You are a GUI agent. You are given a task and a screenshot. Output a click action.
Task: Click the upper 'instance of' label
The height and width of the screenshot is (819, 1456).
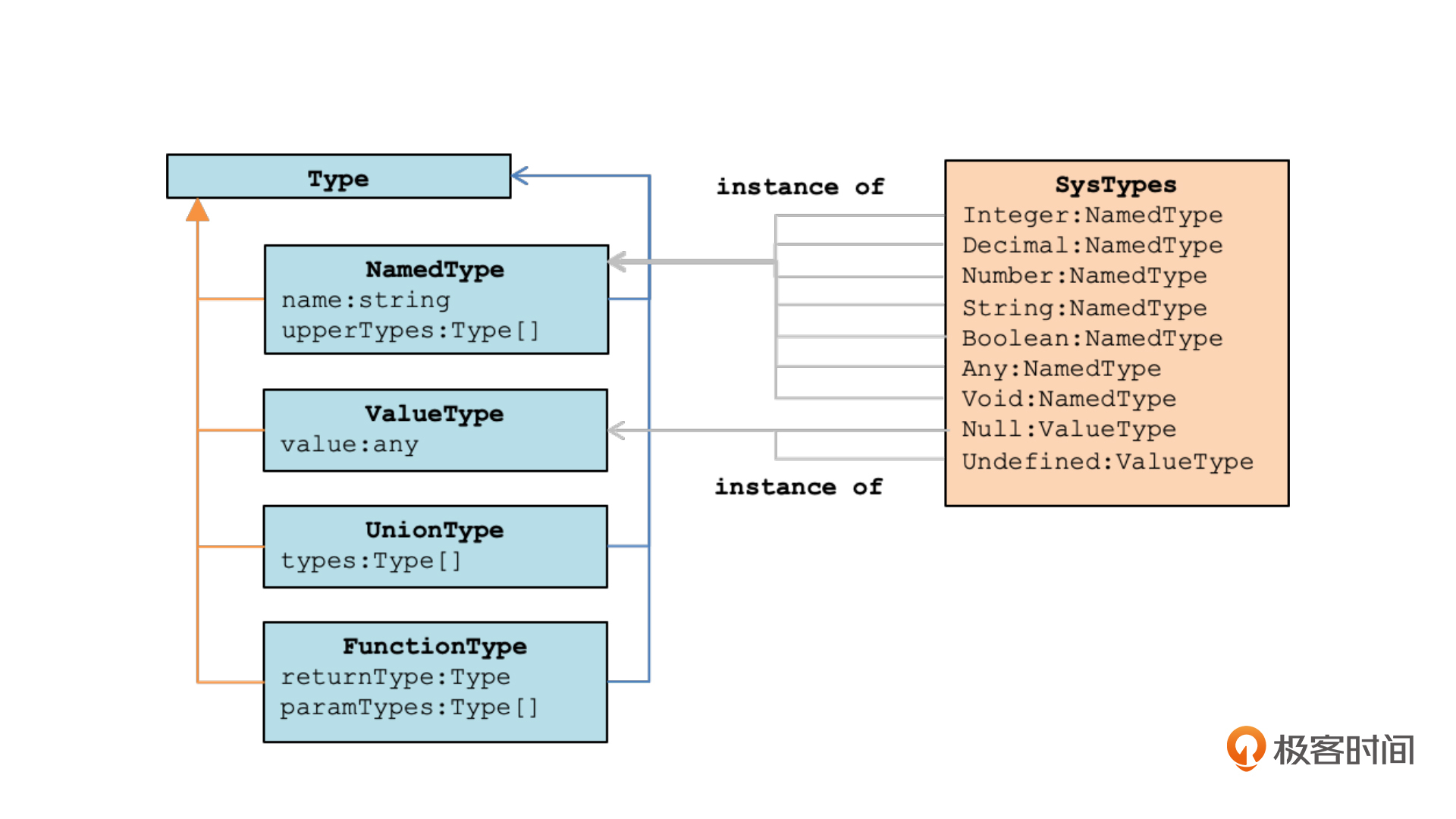pyautogui.click(x=801, y=187)
